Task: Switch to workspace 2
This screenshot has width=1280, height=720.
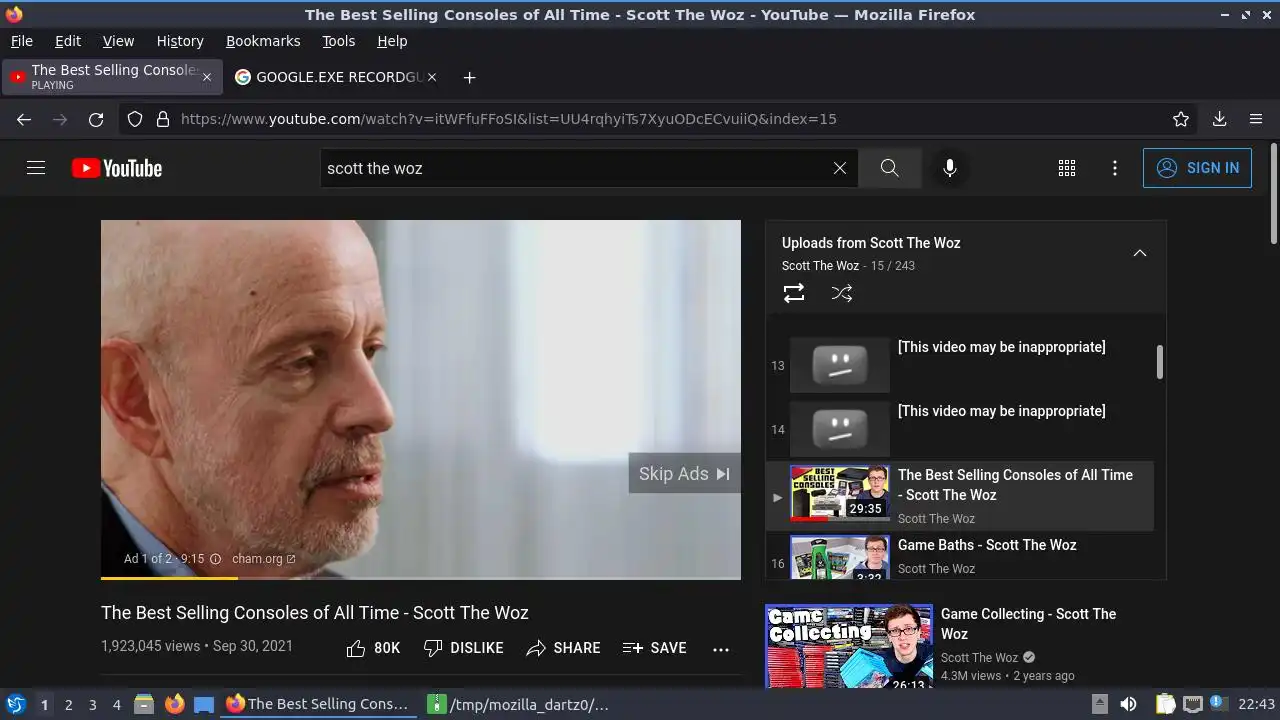Action: coord(69,705)
